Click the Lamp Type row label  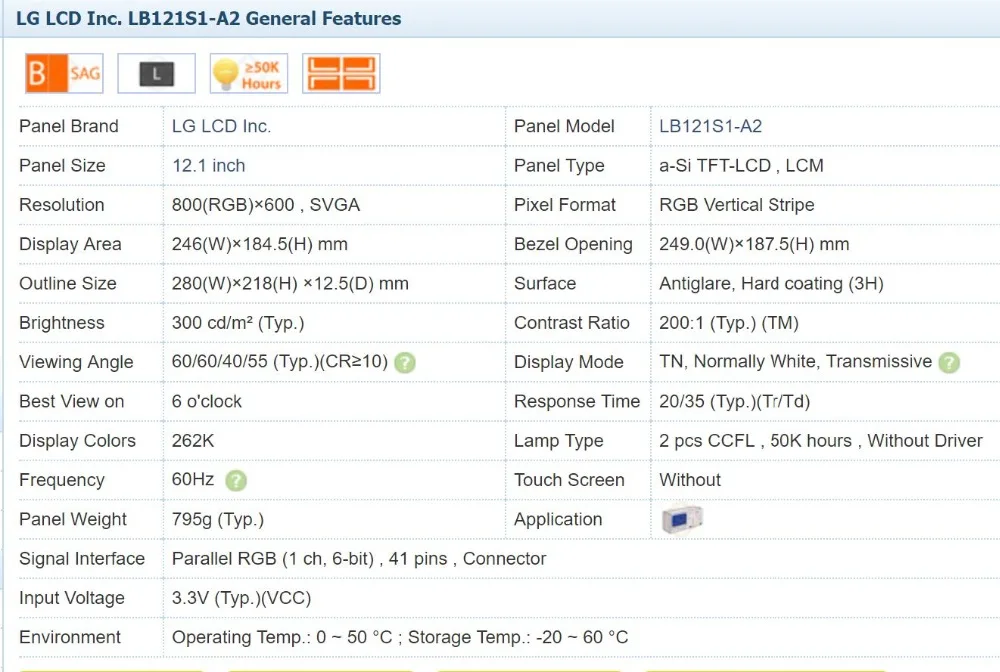pos(559,441)
